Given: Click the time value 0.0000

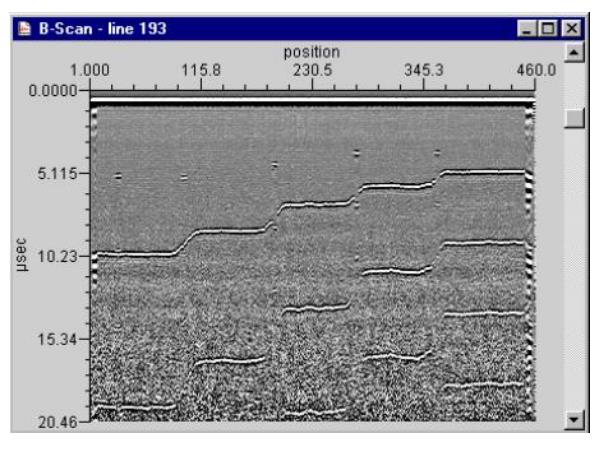Looking at the screenshot, I should [53, 91].
